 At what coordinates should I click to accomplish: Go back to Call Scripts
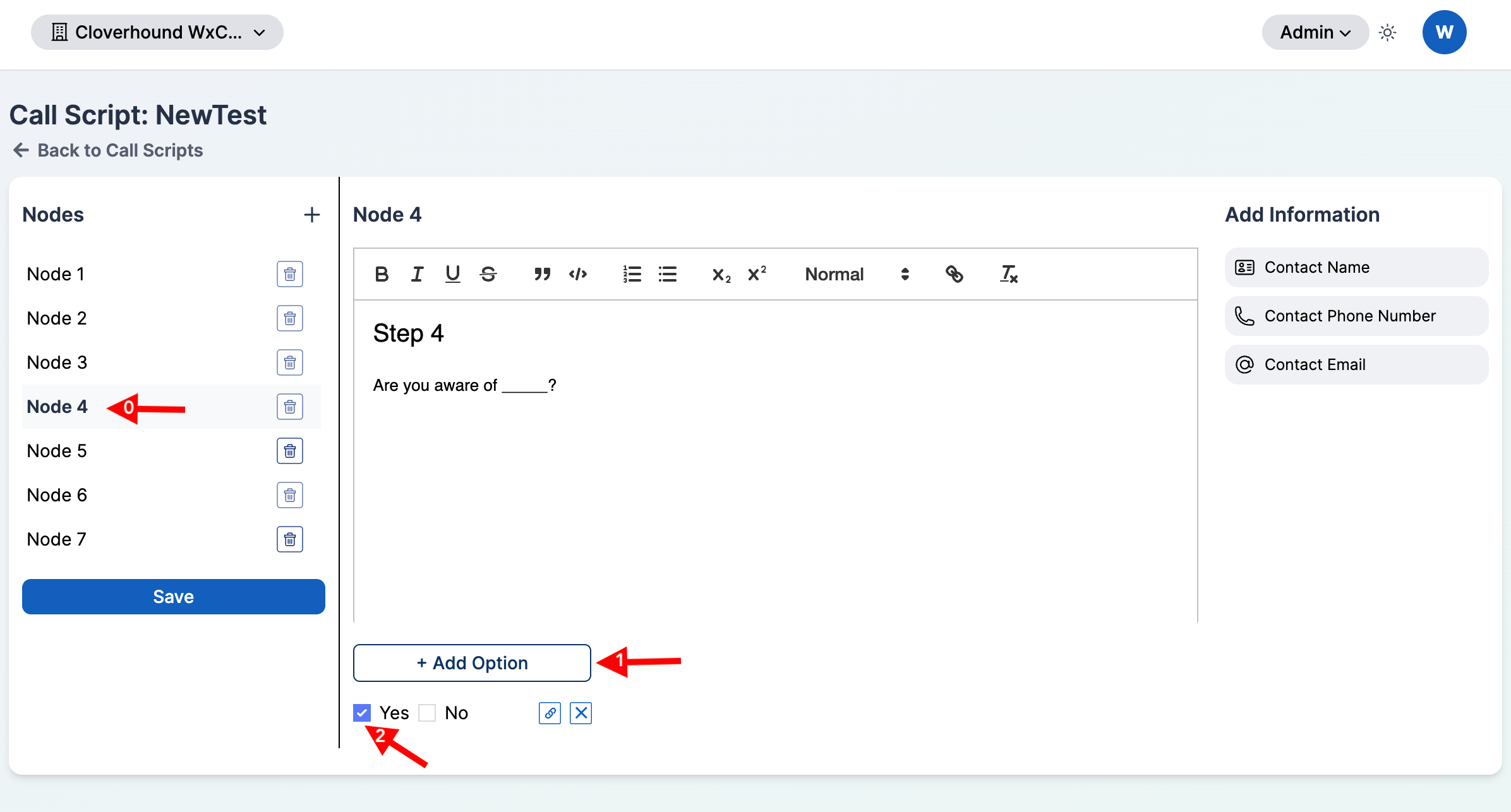pos(107,150)
